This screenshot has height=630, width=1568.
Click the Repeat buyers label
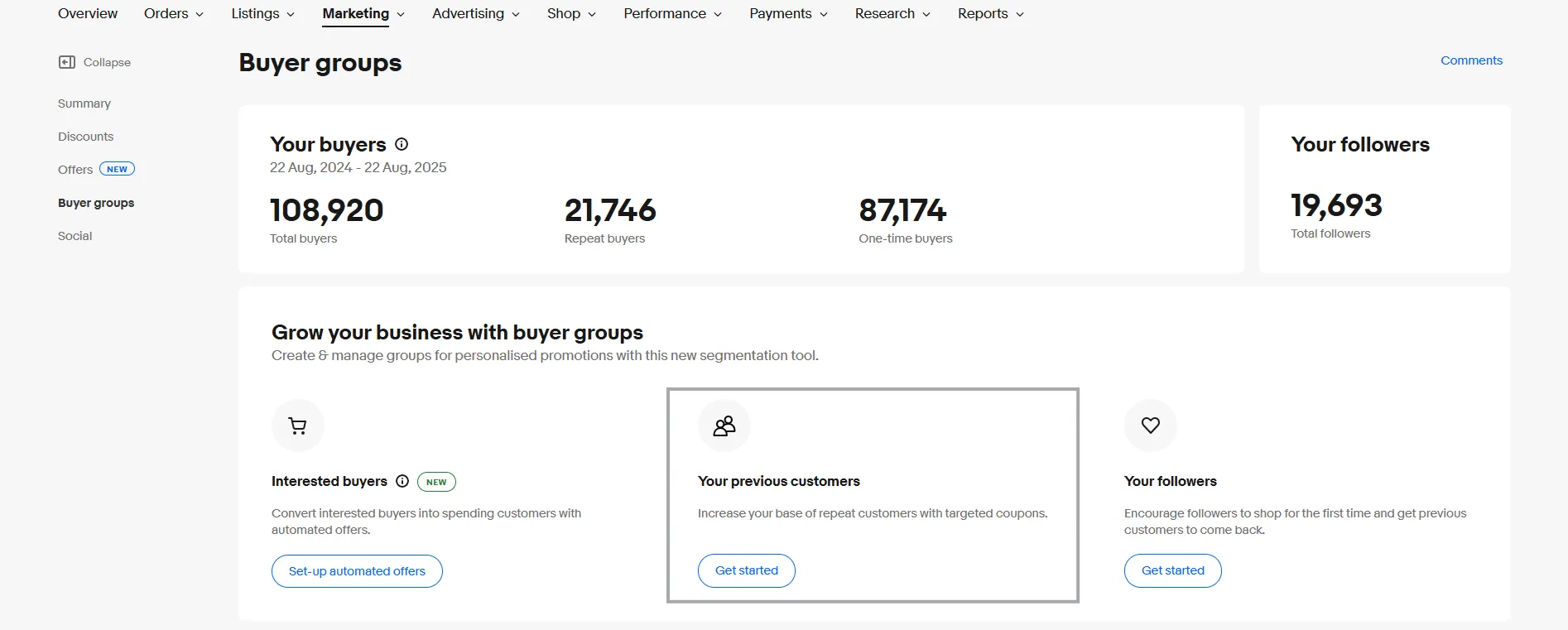click(x=604, y=238)
